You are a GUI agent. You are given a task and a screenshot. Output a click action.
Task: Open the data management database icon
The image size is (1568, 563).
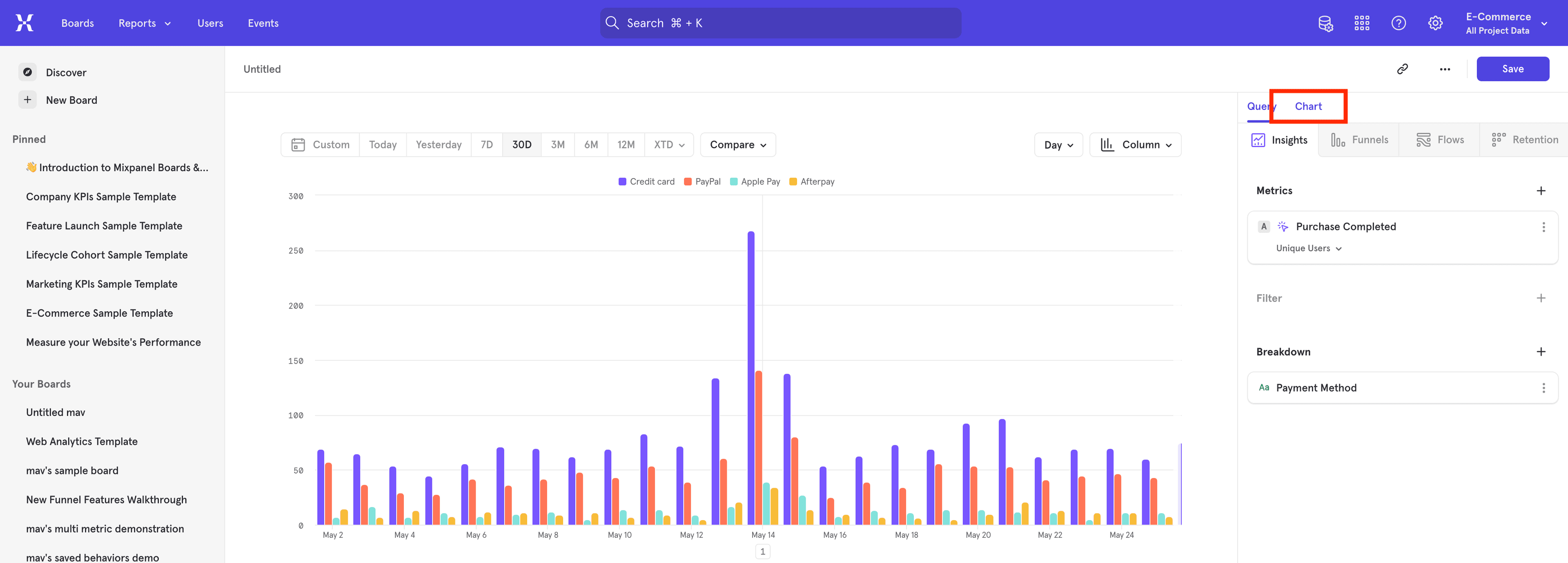coord(1325,23)
